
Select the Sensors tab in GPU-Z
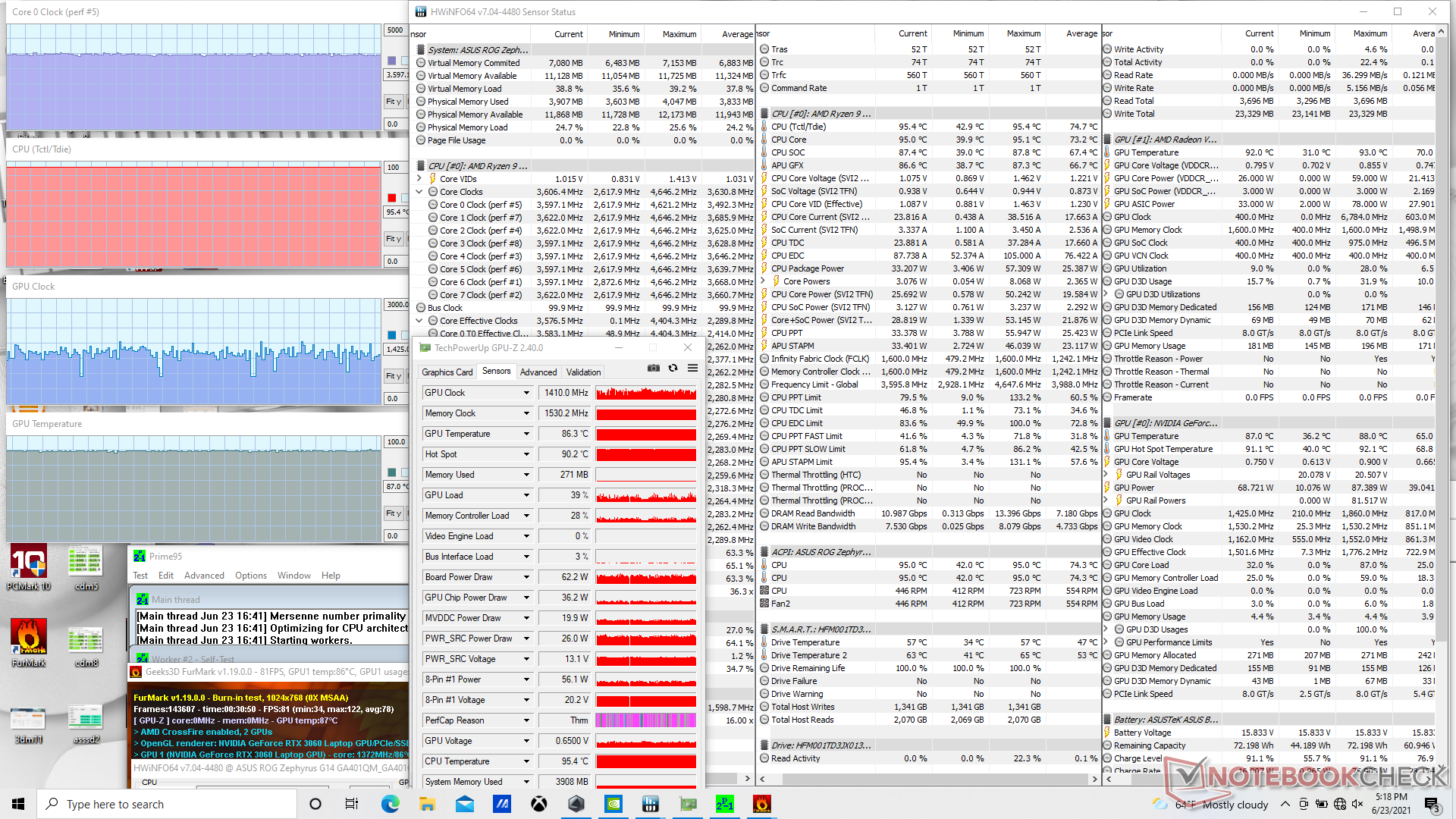tap(497, 372)
